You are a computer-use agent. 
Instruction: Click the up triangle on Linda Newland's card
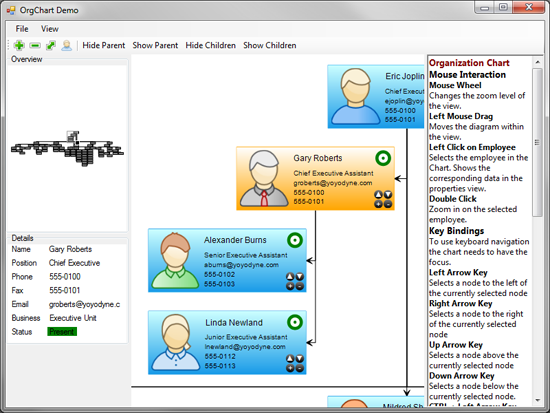(x=290, y=359)
